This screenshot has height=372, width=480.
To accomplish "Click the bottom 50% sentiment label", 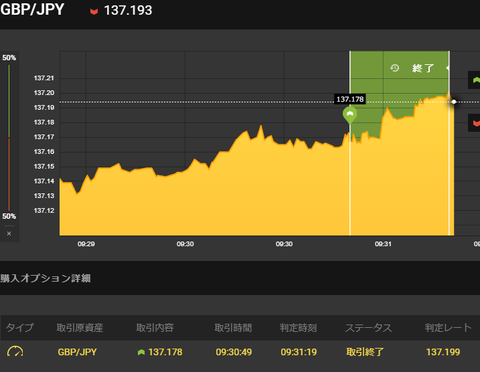I will point(9,216).
